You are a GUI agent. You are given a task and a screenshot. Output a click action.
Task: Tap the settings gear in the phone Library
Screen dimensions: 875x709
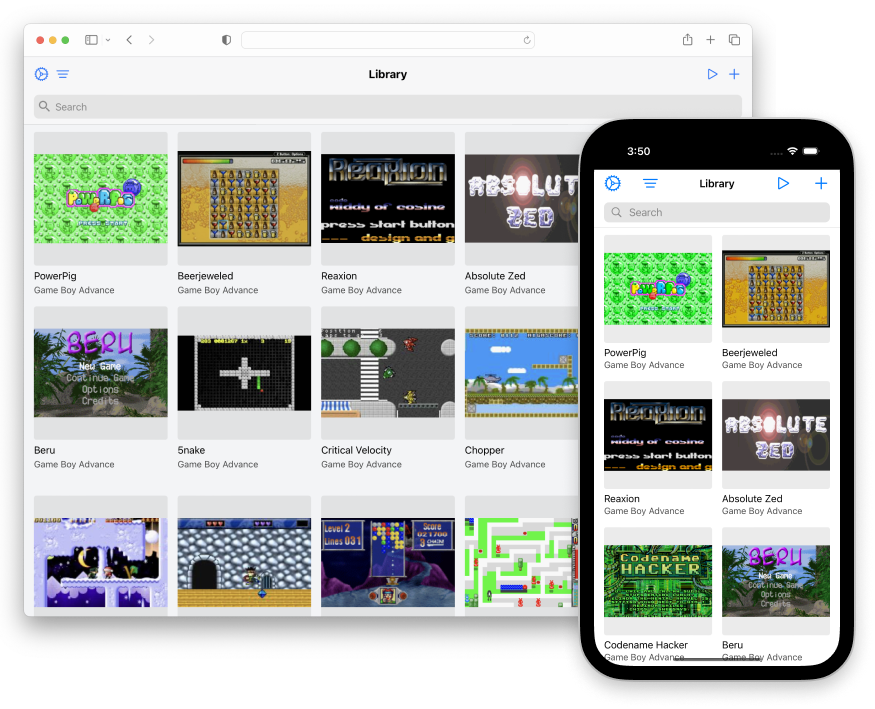pos(613,183)
